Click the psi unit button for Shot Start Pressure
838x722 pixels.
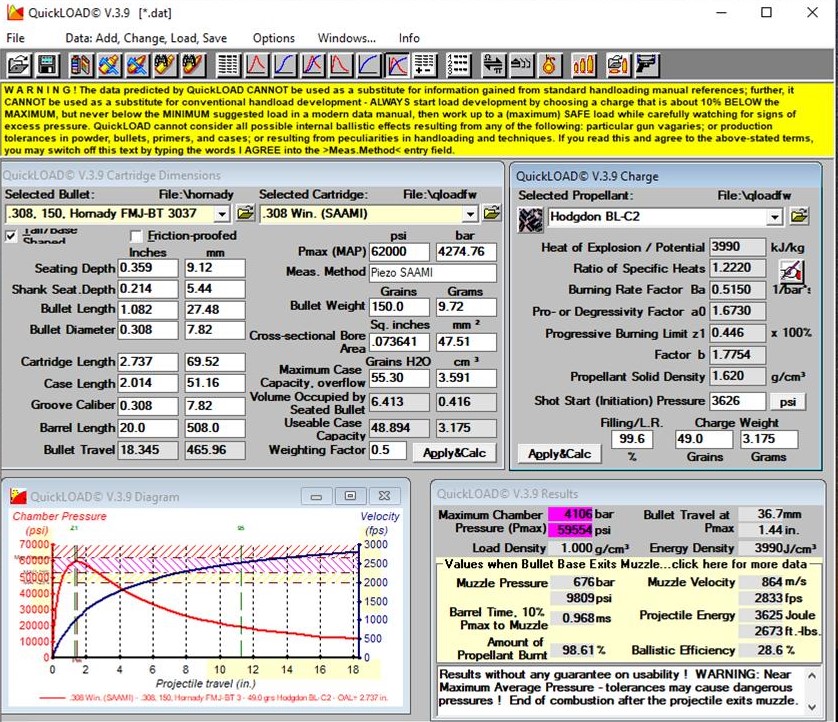(786, 401)
